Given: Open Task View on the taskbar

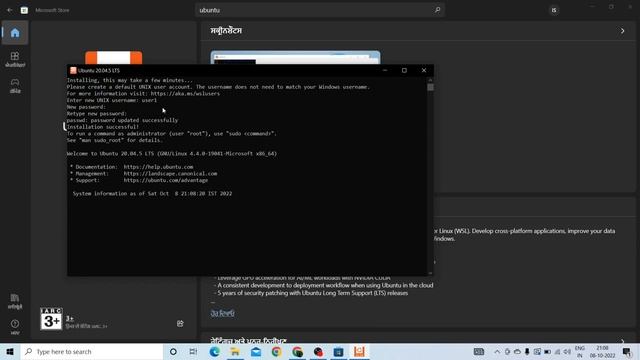Looking at the screenshot, I should [x=193, y=351].
